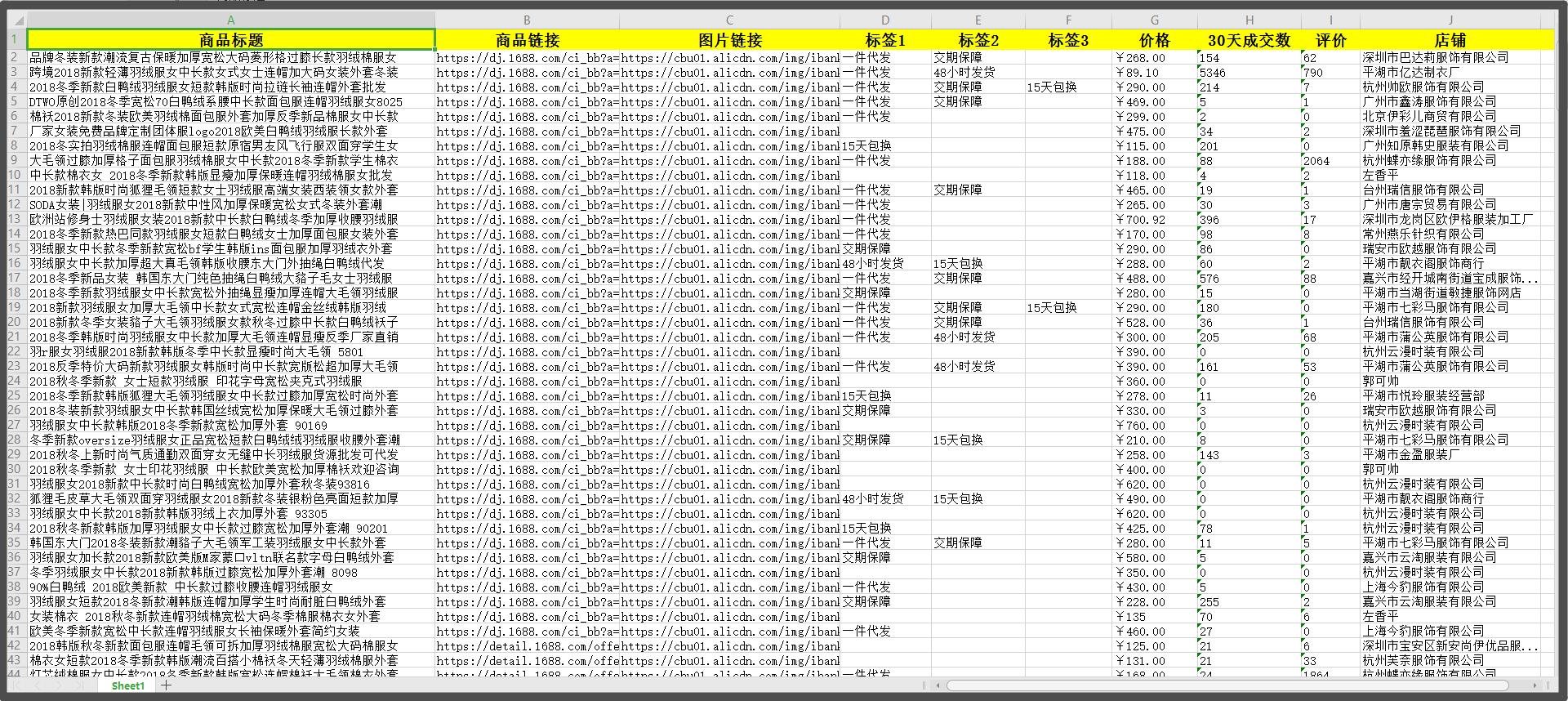Select the 图片链接 header cell
Viewport: 1568px width, 701px height.
729,39
